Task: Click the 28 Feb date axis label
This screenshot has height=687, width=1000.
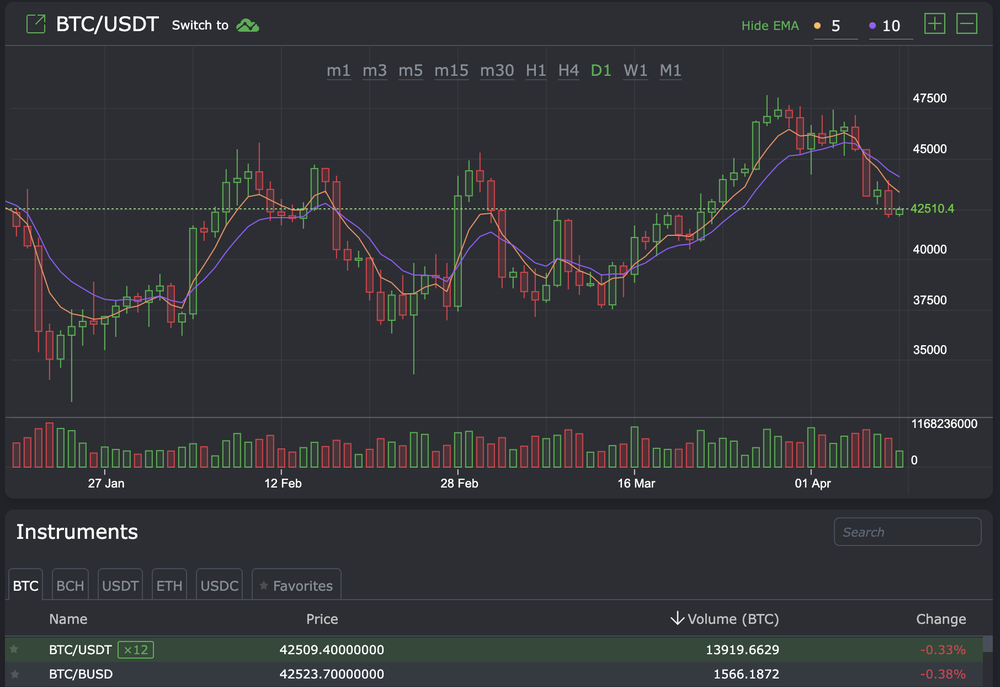Action: [459, 483]
